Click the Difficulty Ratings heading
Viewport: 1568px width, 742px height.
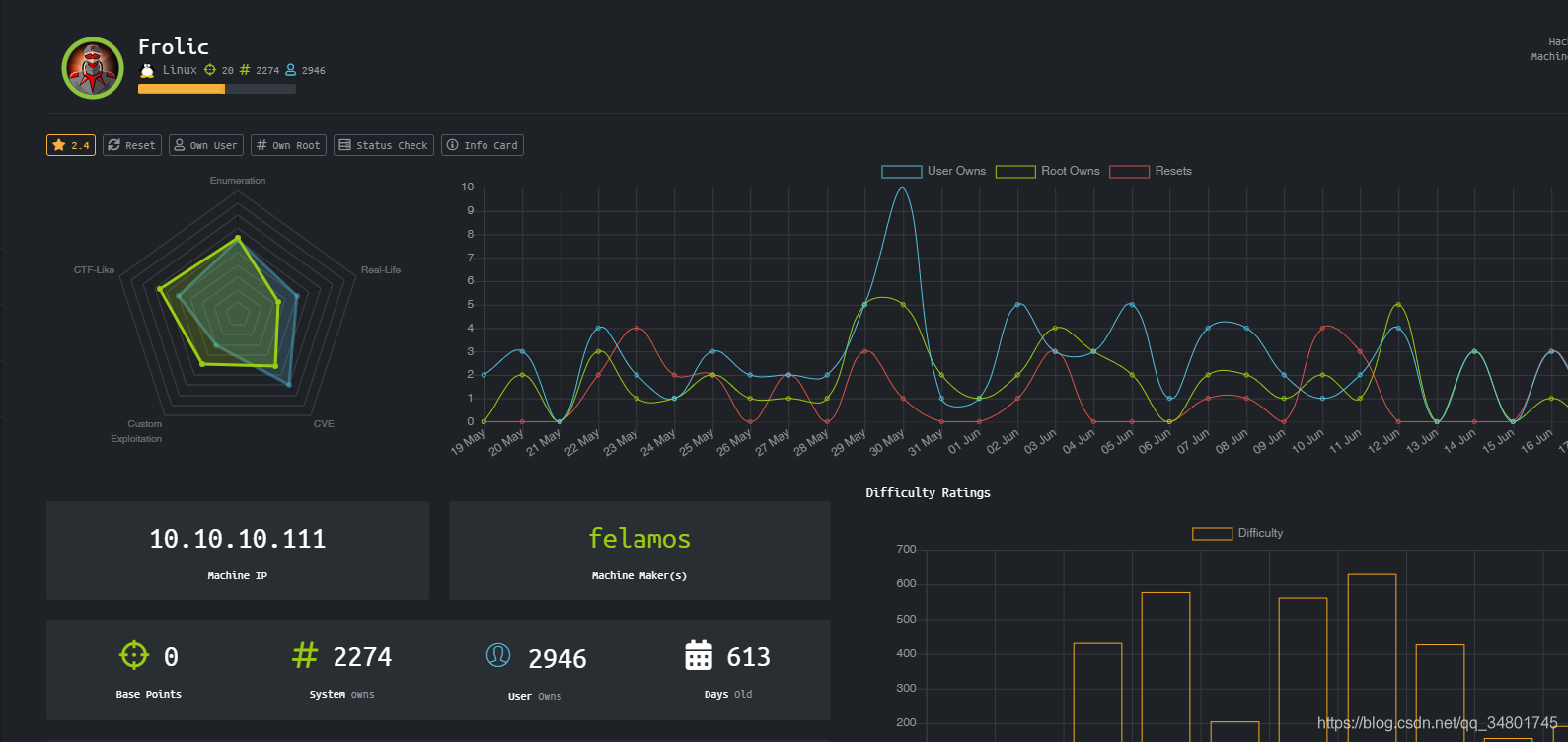click(x=928, y=493)
